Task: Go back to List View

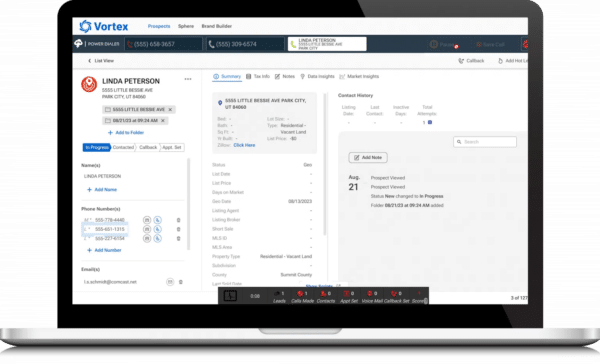Action: 101,60
